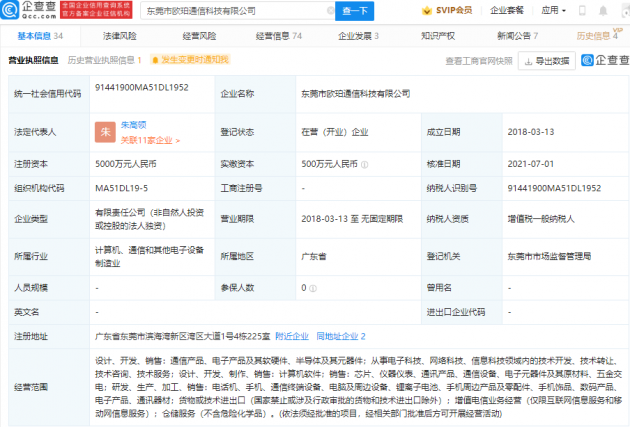Expand 关联11家企业 link arrow
630x427 pixels.
[178, 141]
